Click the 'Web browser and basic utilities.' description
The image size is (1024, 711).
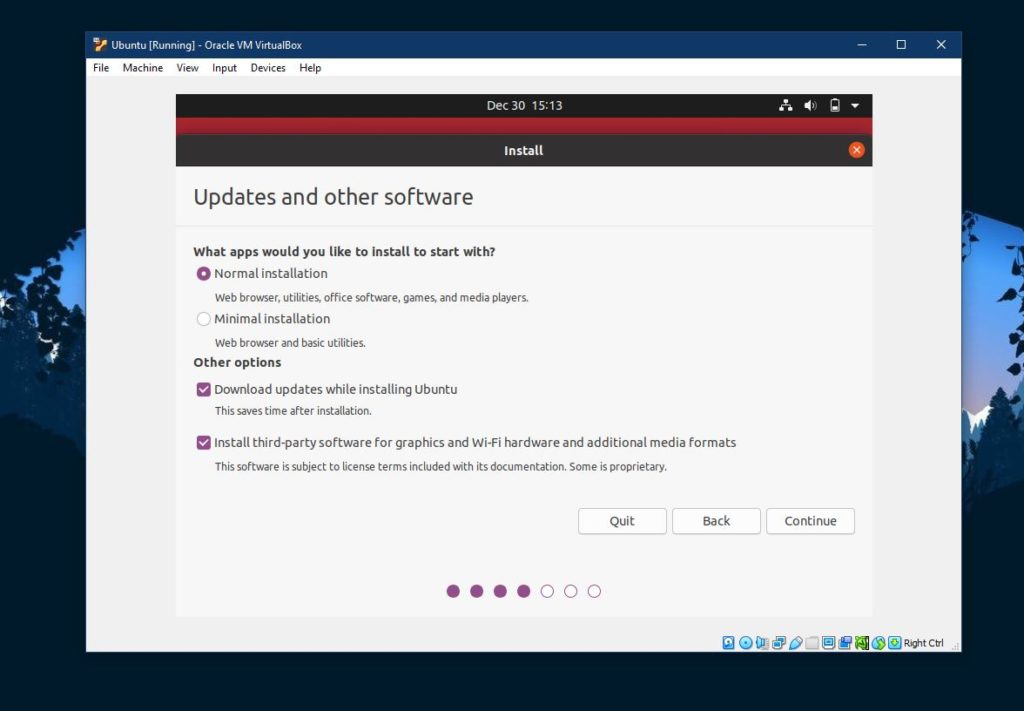(290, 343)
